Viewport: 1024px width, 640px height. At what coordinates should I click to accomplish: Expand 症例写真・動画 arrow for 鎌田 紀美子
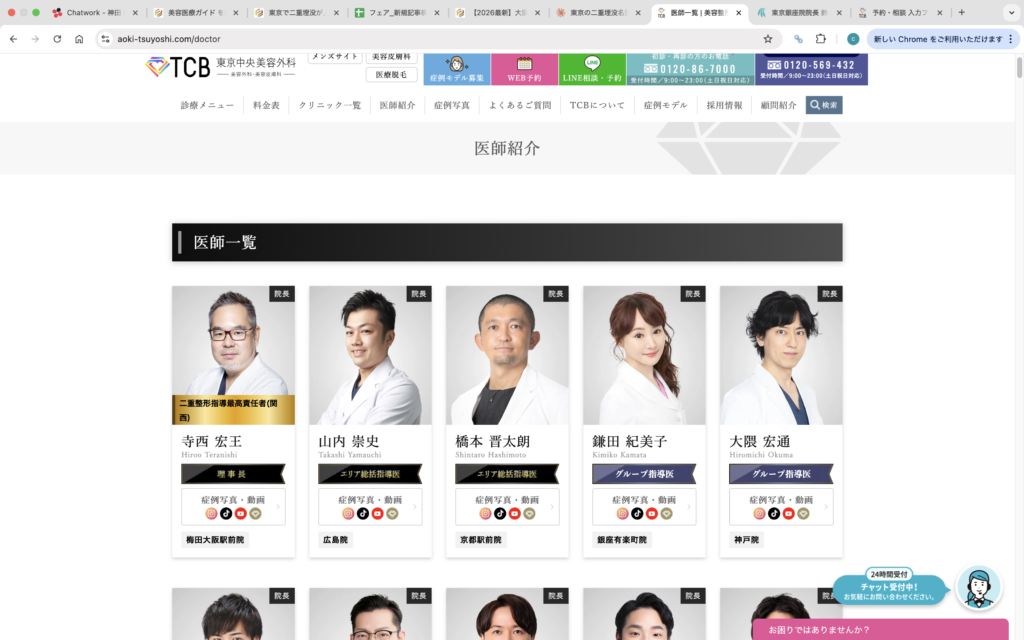click(x=689, y=507)
